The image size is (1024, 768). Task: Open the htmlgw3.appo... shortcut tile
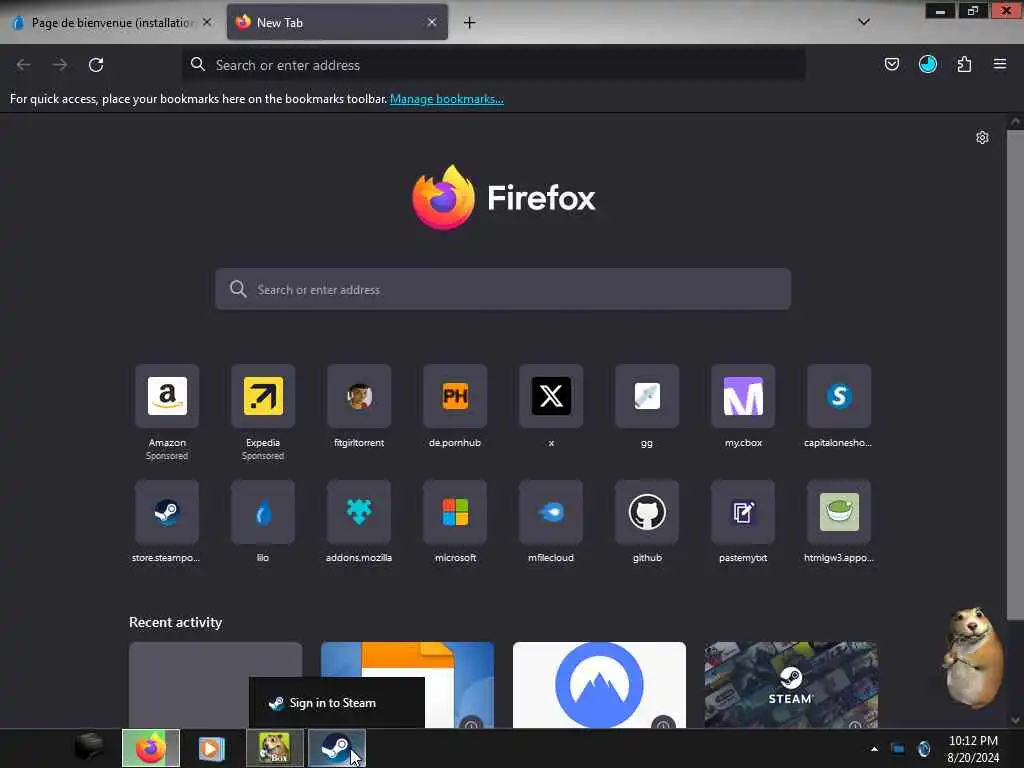click(839, 512)
